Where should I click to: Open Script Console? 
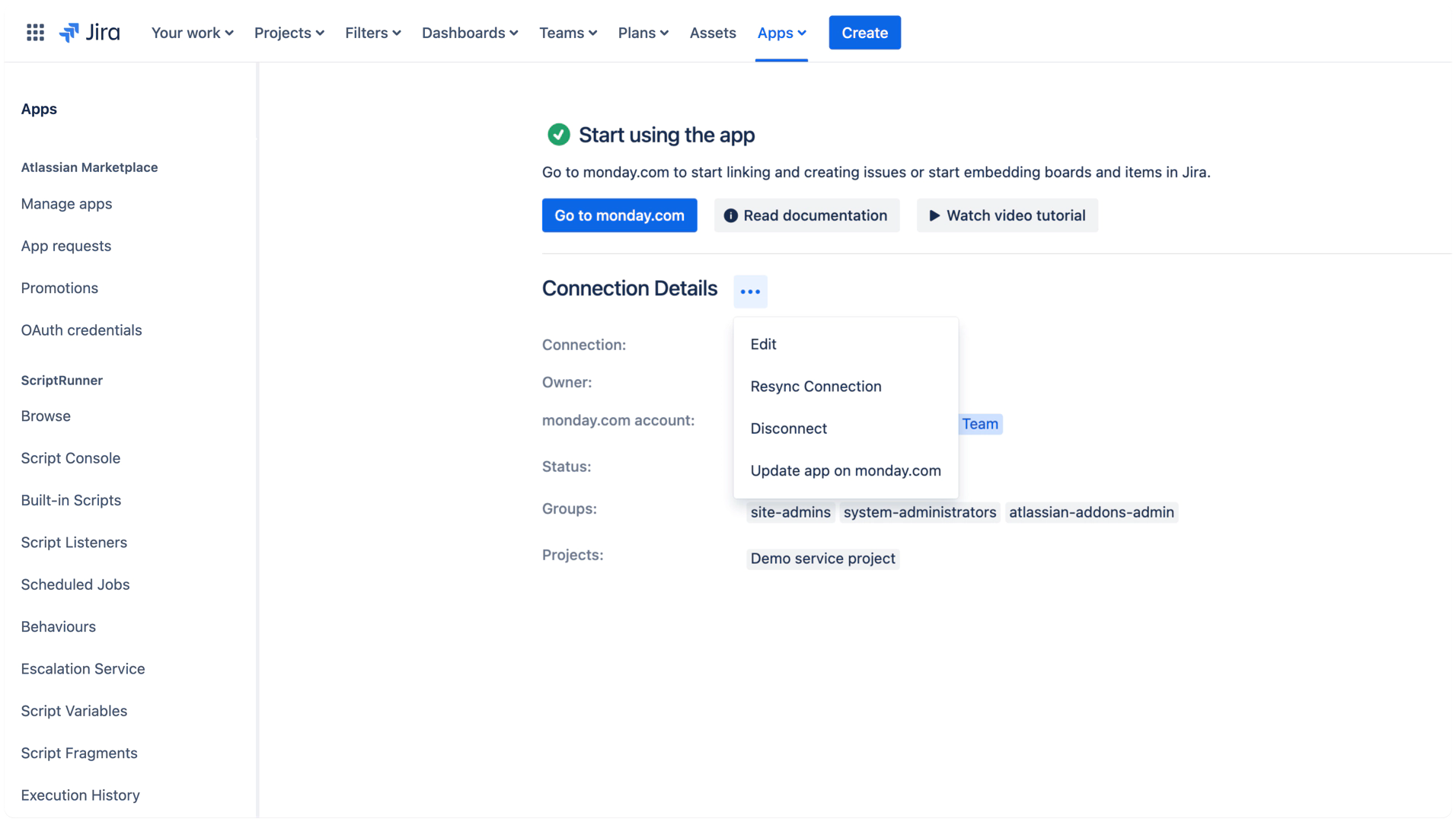71,458
